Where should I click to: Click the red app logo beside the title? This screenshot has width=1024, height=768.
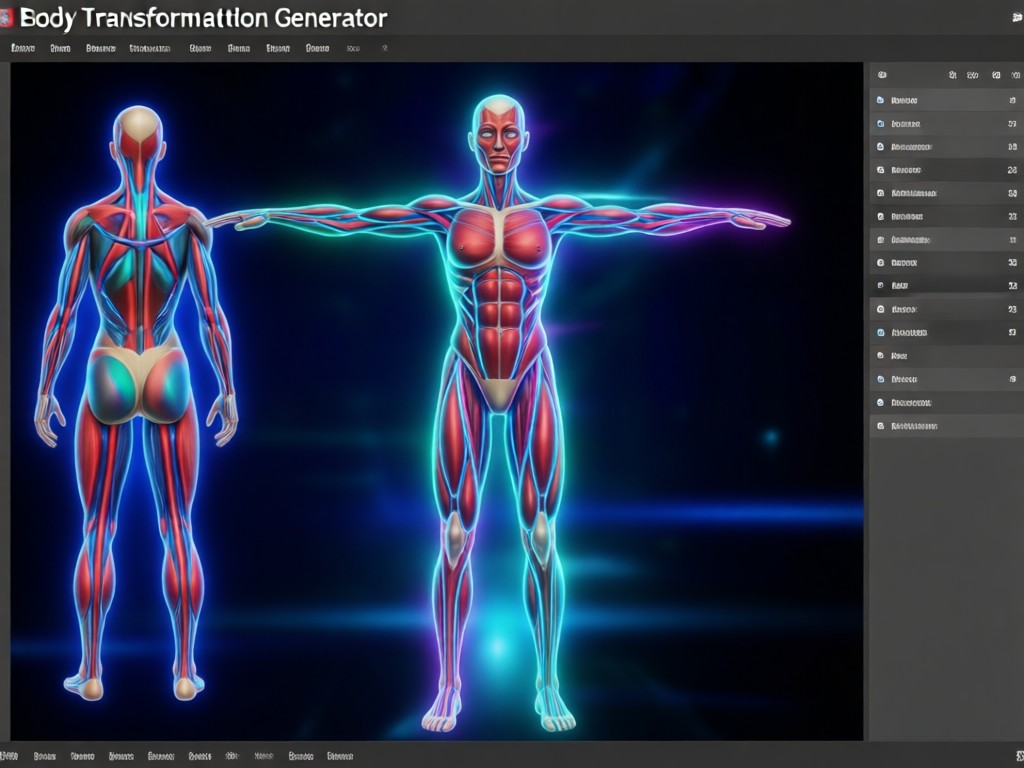click(6, 18)
